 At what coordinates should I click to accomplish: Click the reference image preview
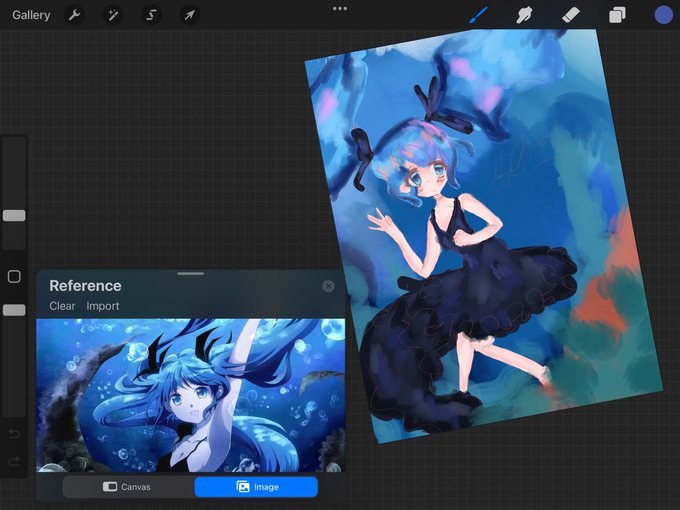click(191, 396)
